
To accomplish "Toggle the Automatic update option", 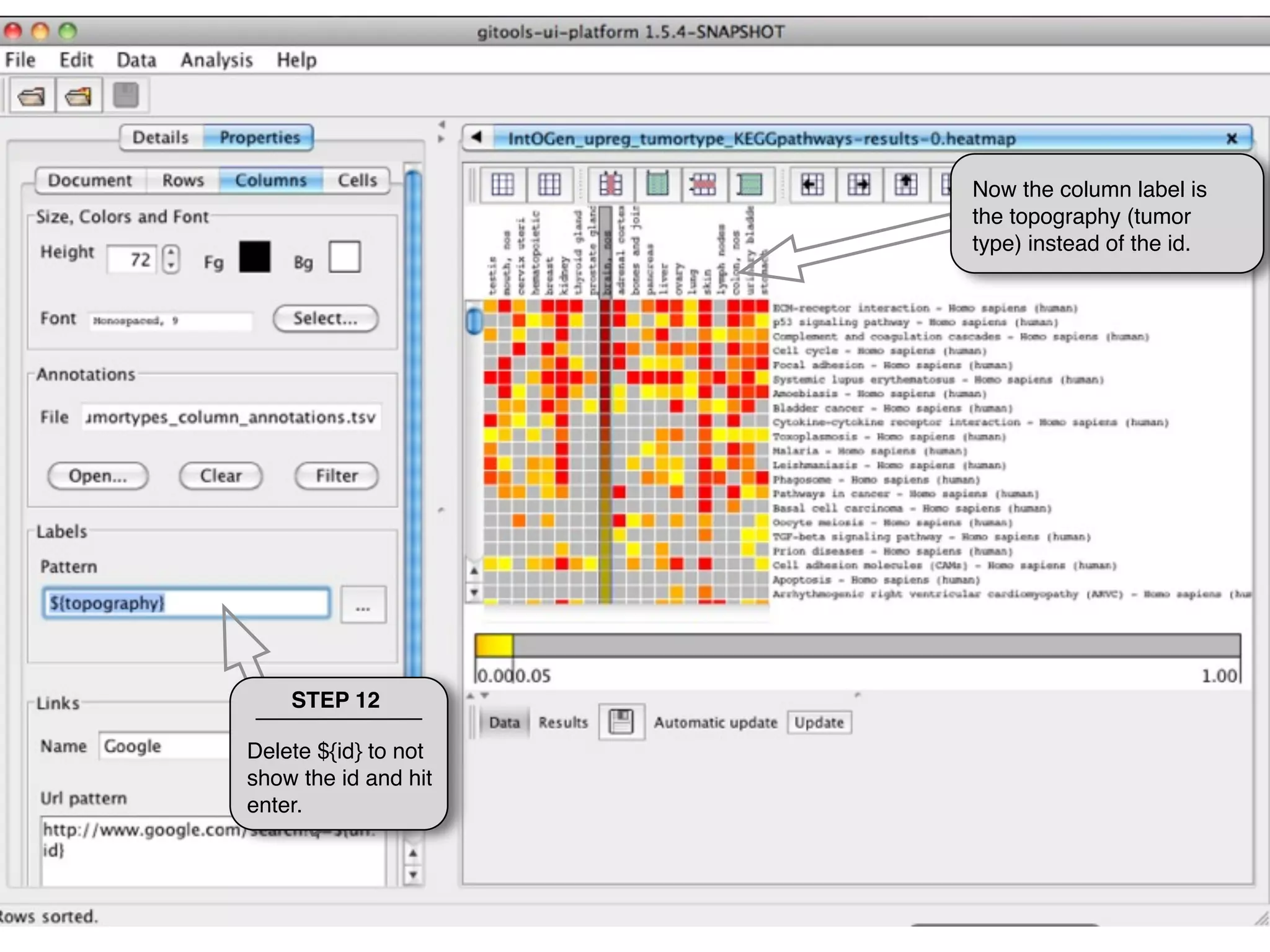I will click(x=715, y=723).
